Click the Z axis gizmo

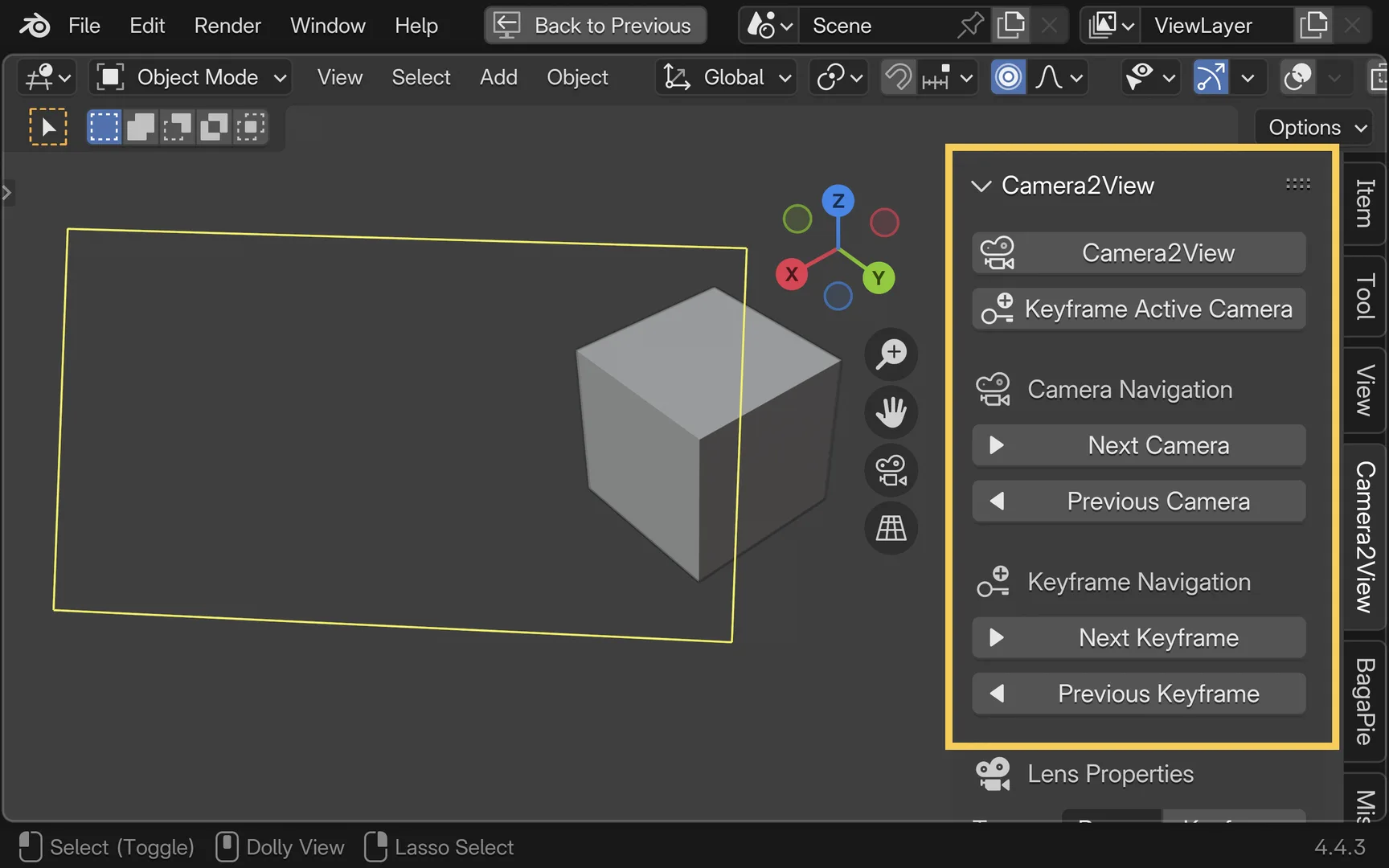838,201
